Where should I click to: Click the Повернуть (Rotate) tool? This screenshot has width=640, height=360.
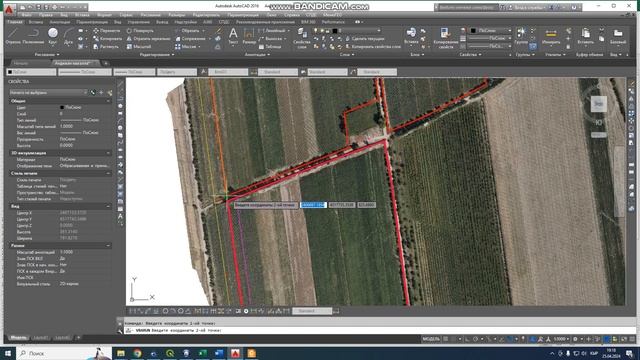(140, 31)
